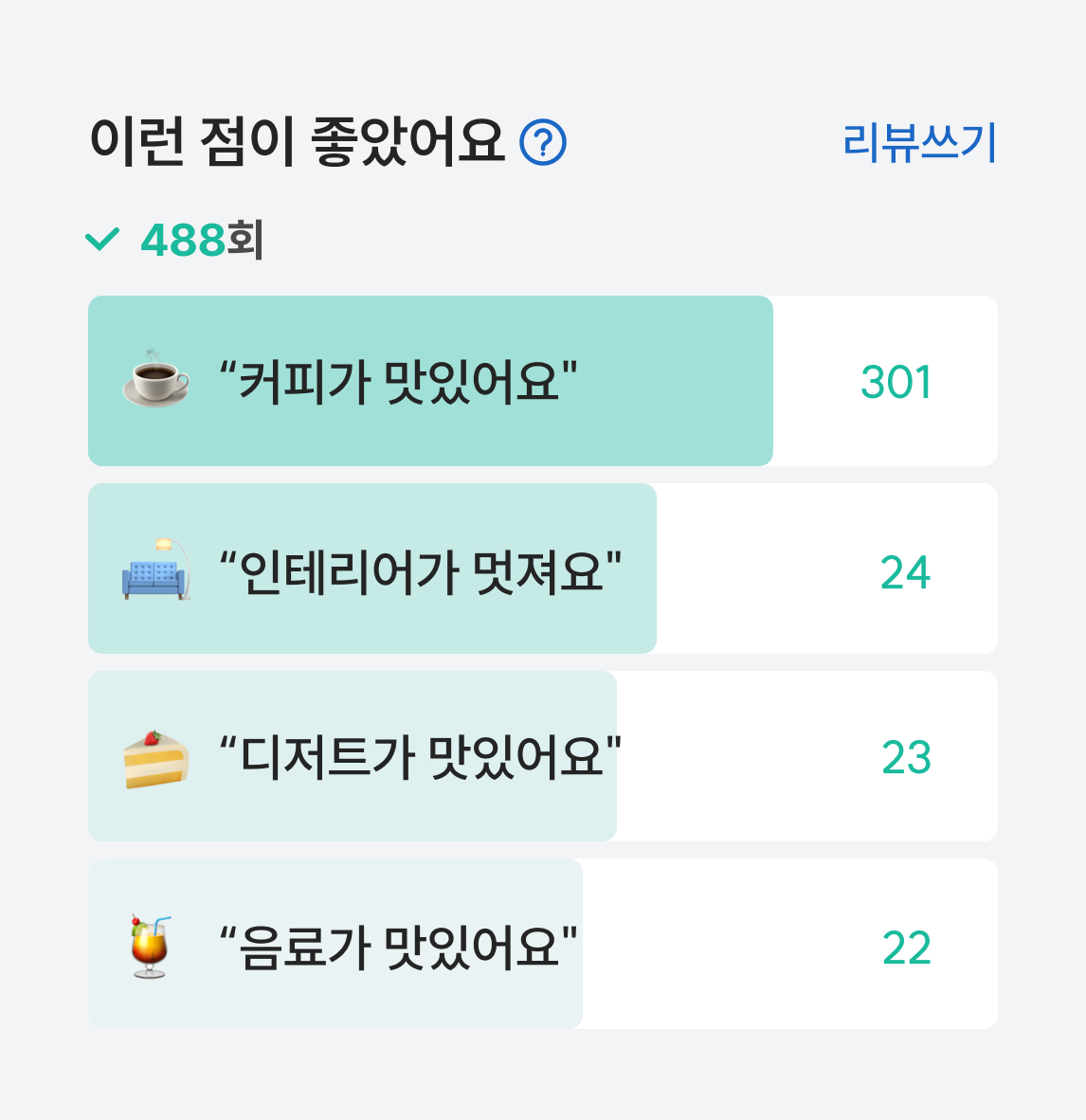
Task: Select the "디저트가 맛있어요" label
Action: coord(420,757)
